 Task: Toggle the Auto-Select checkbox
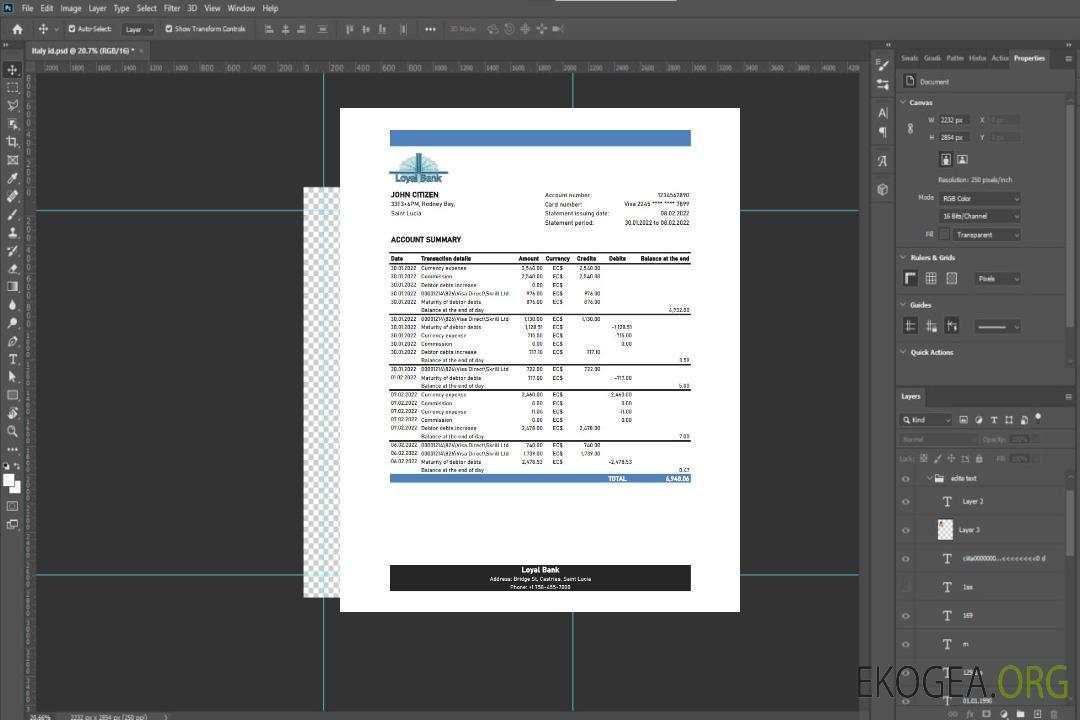coord(72,29)
